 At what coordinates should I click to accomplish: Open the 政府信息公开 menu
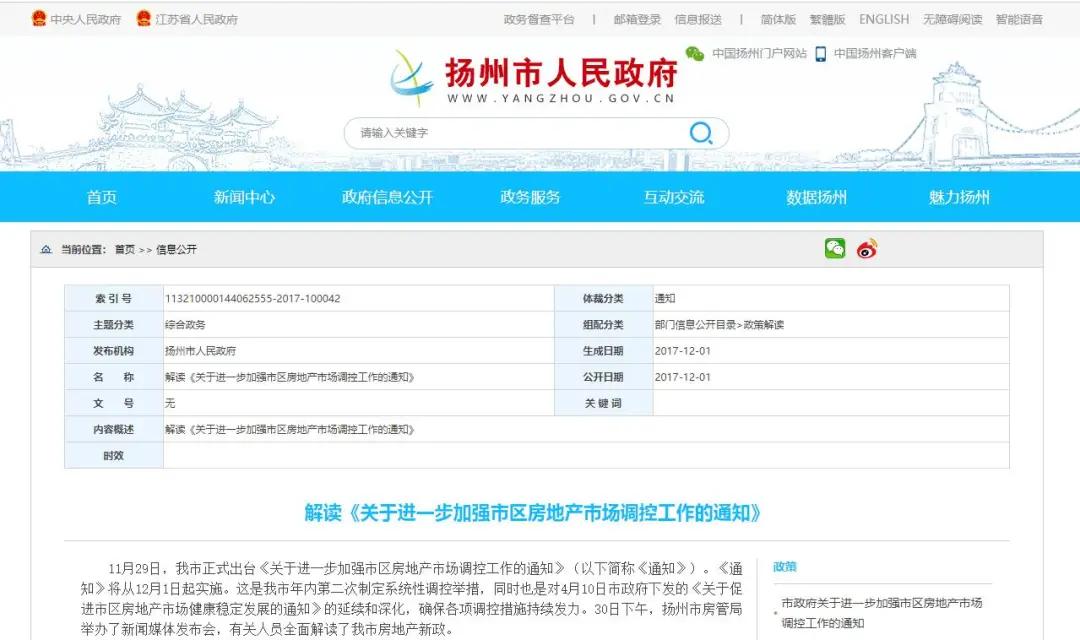click(x=388, y=197)
